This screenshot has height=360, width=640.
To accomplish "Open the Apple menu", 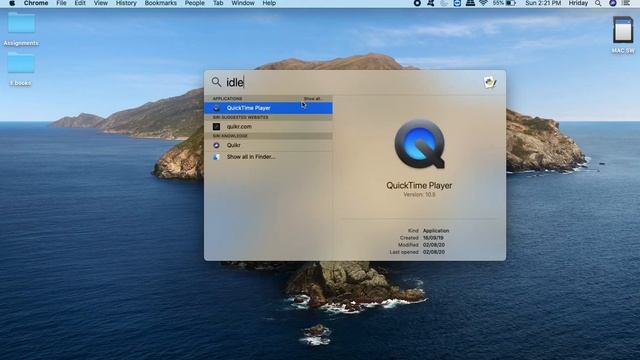I will pyautogui.click(x=12, y=3).
